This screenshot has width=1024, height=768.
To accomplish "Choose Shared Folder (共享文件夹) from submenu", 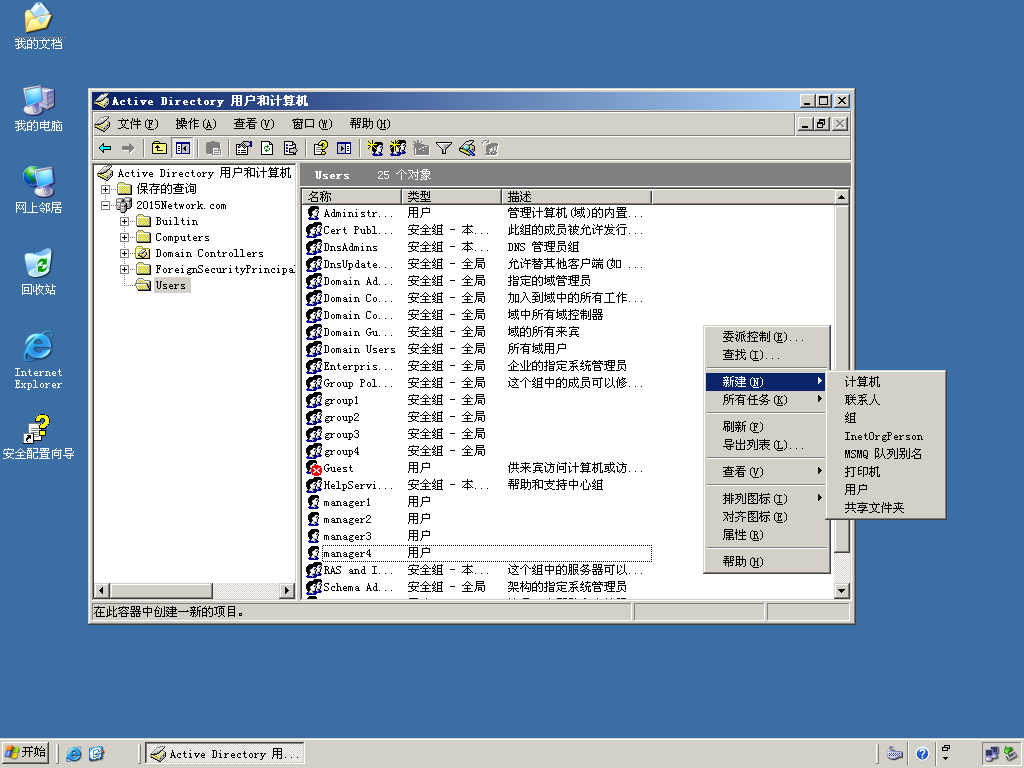I will 885,507.
